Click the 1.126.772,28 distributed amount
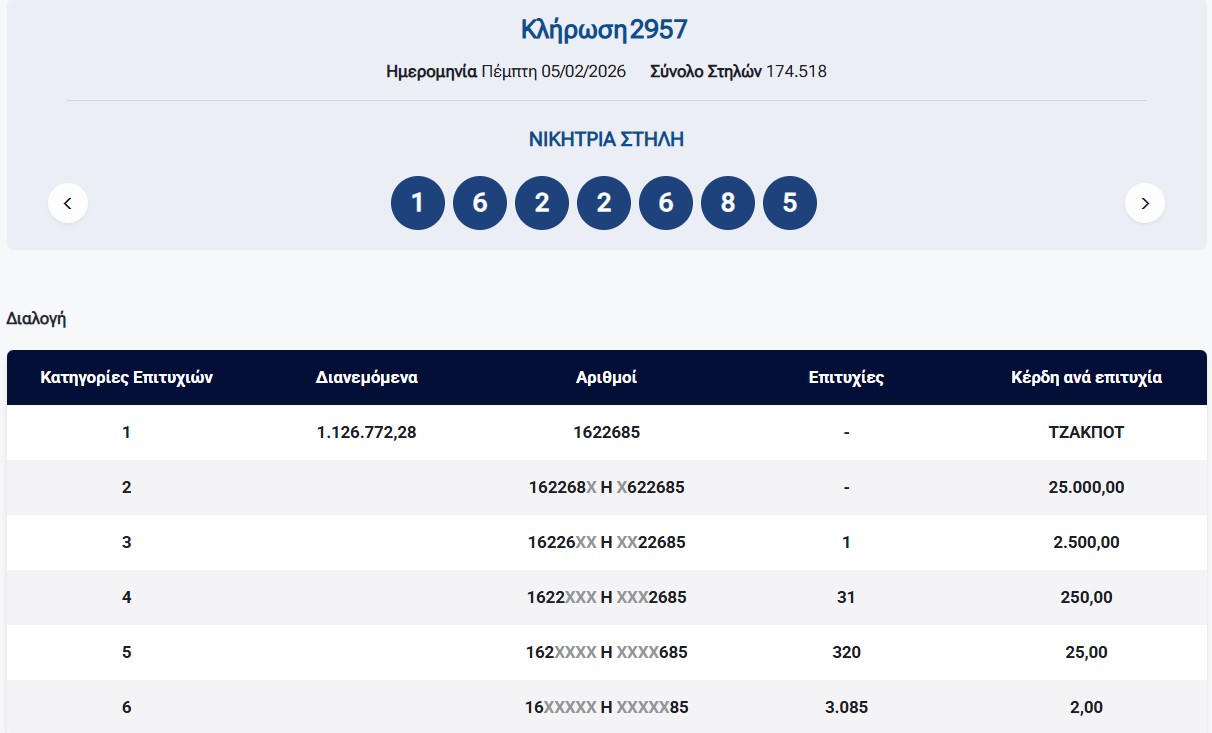This screenshot has width=1212, height=733. click(366, 433)
